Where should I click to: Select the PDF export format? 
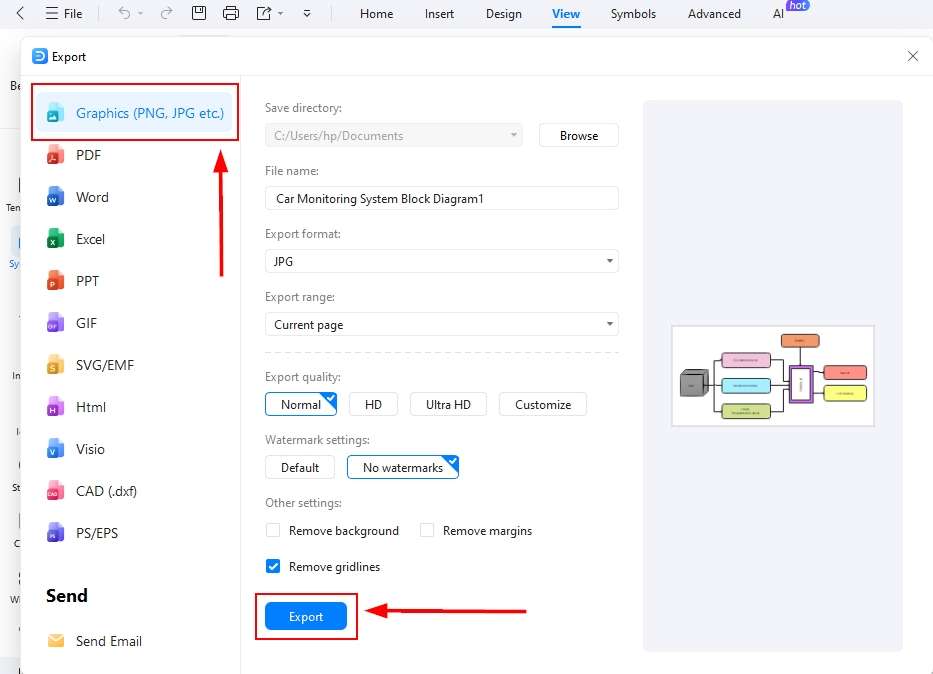tap(90, 155)
